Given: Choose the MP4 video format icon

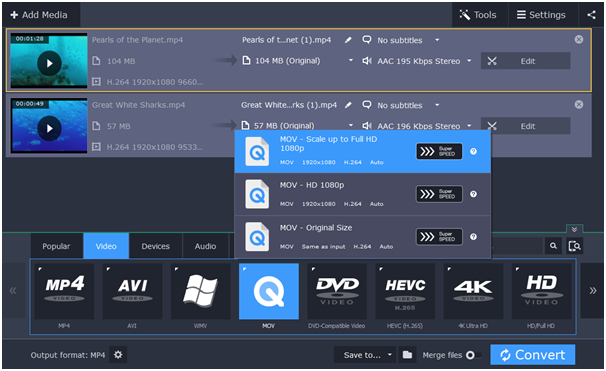Looking at the screenshot, I should pyautogui.click(x=64, y=291).
